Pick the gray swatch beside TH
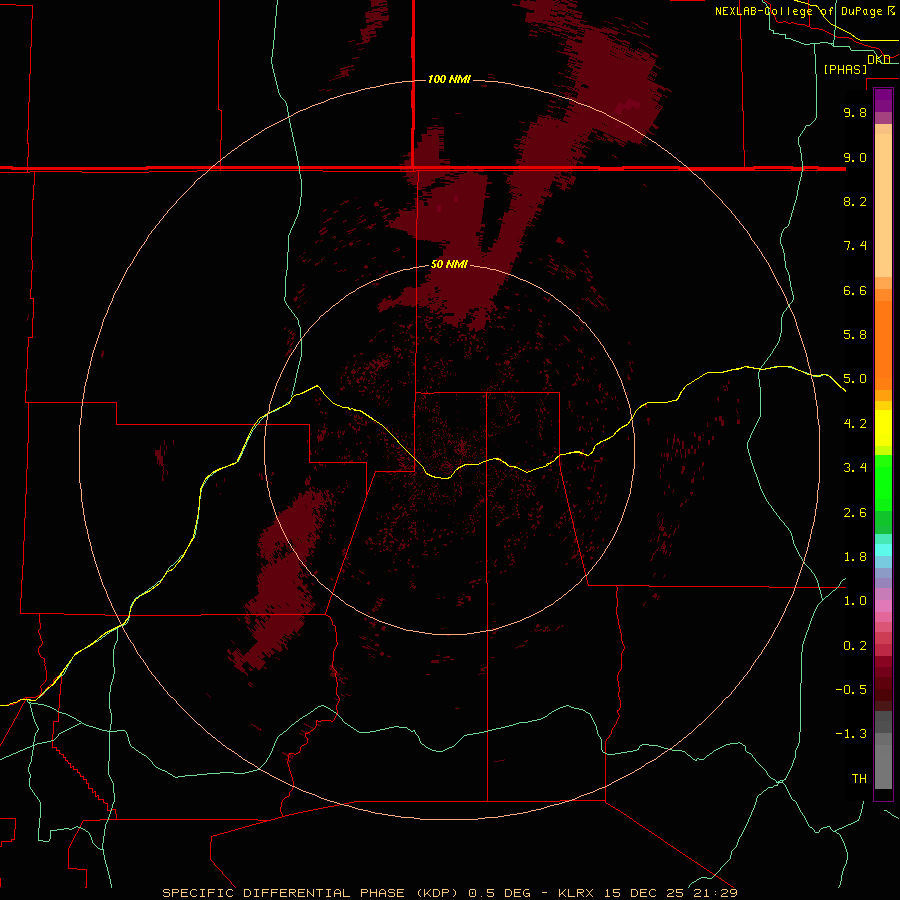The width and height of the screenshot is (900, 900). coord(883,767)
